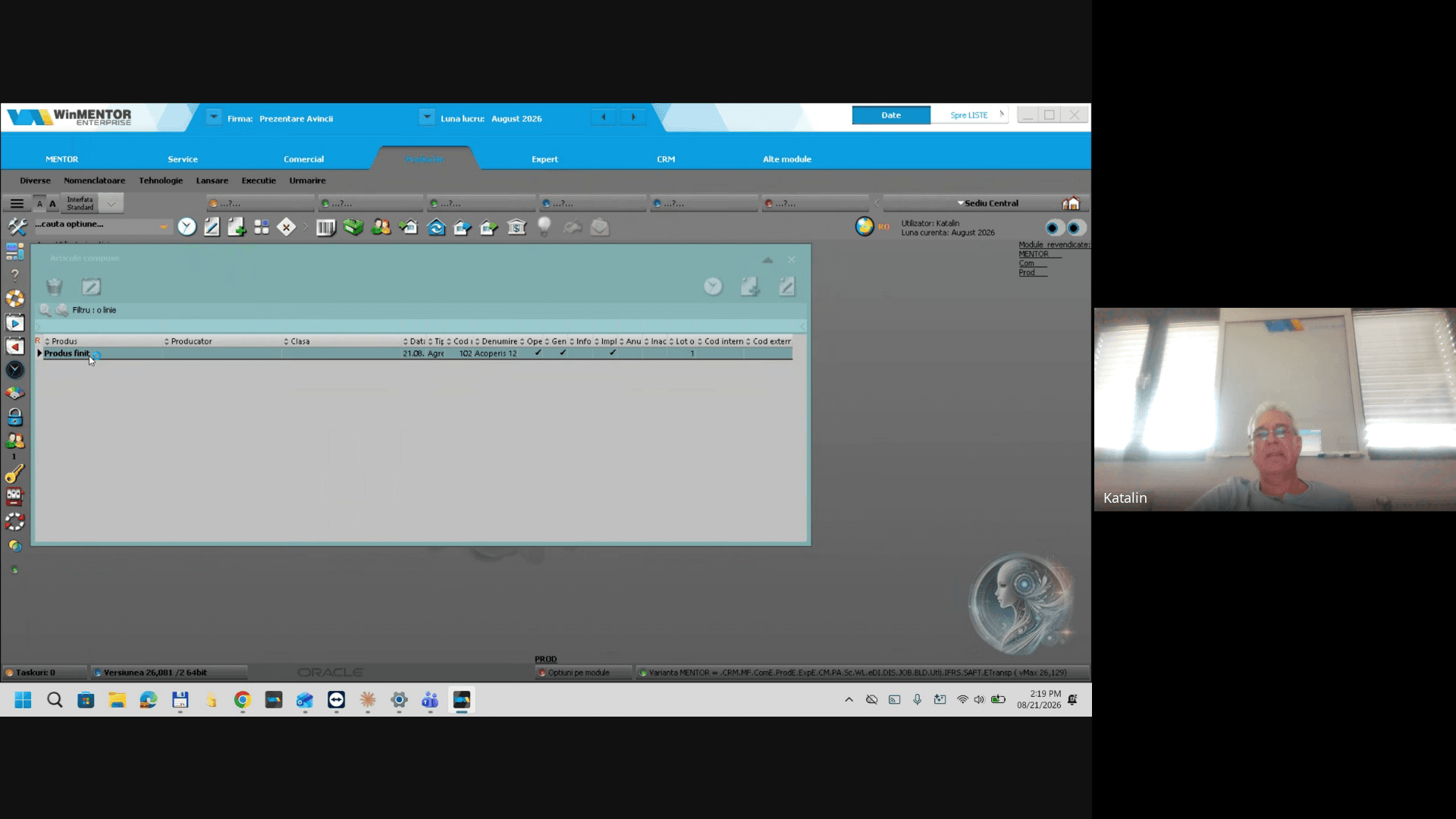This screenshot has height=819, width=1456.
Task: Click the bank building icon
Action: coord(516,227)
